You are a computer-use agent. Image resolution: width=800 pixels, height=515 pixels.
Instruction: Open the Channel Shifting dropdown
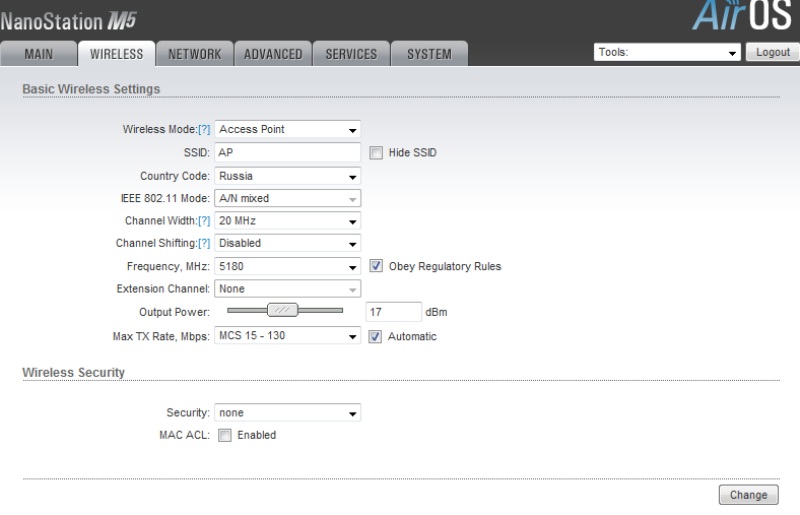pos(287,243)
